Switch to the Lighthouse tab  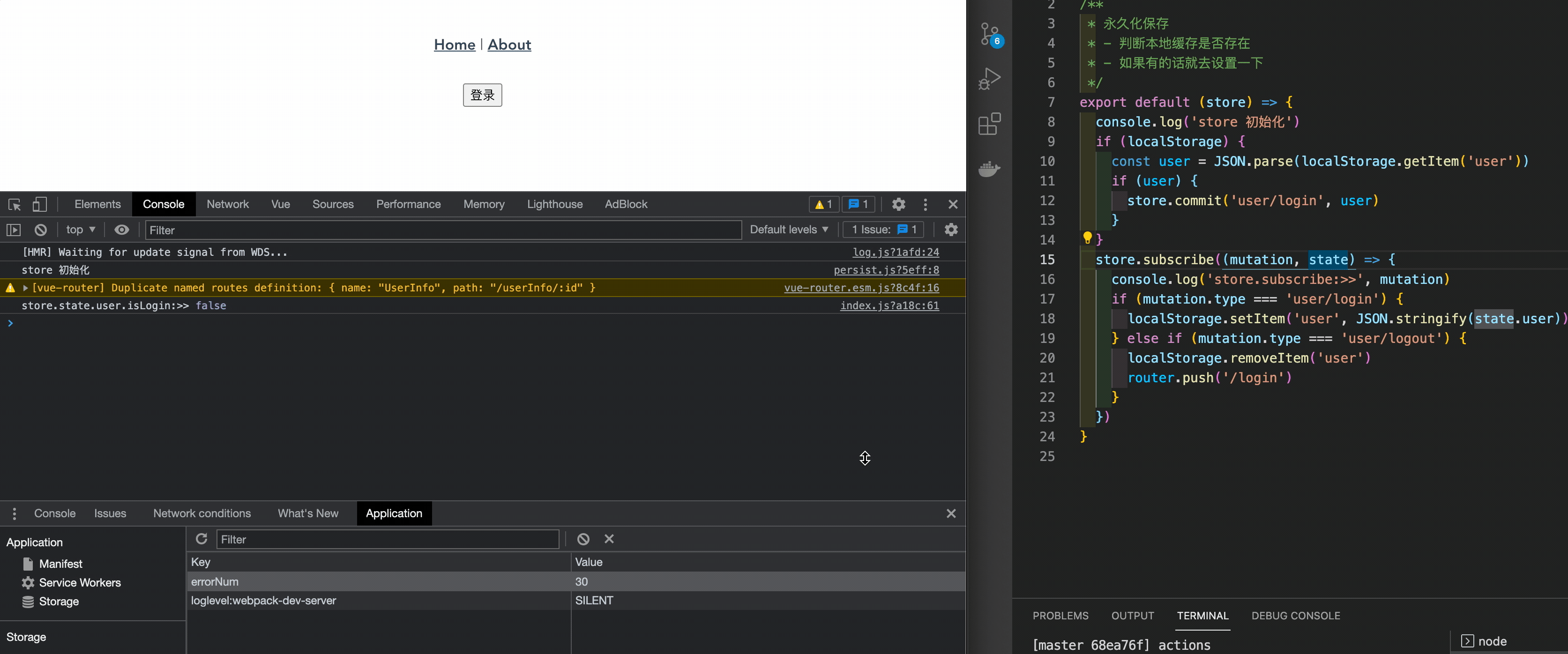pyautogui.click(x=554, y=204)
